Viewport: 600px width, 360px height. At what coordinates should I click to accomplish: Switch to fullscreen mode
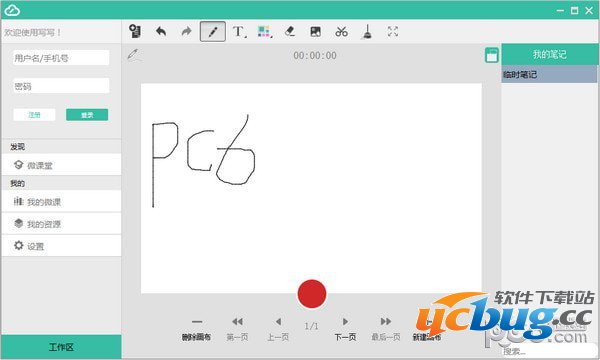(x=393, y=31)
